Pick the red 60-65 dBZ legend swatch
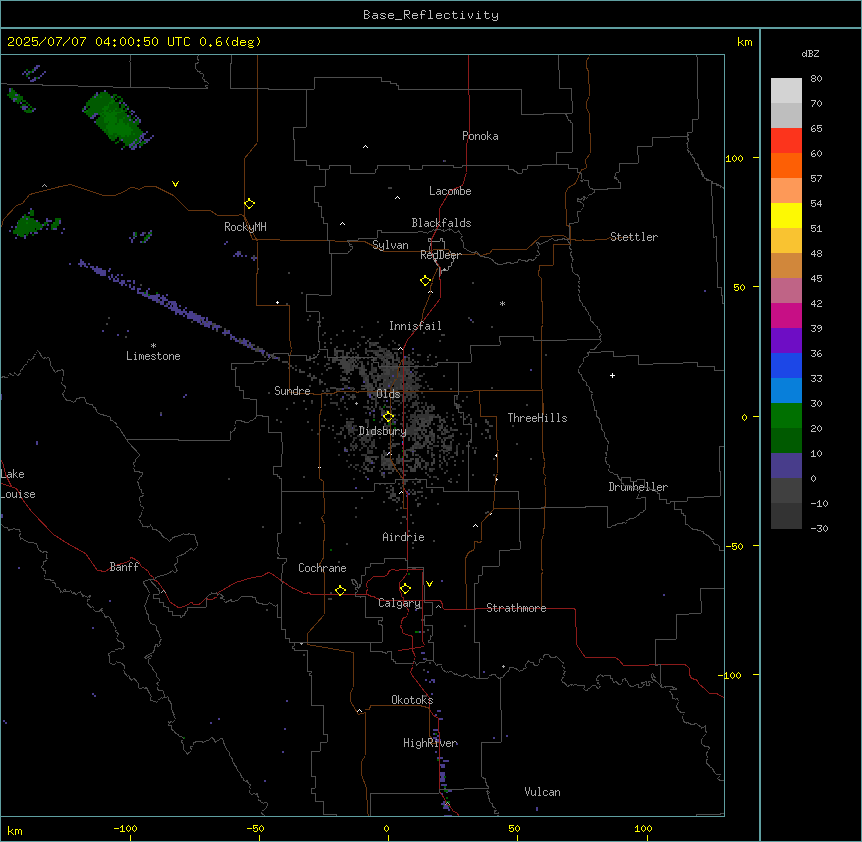This screenshot has width=862, height=842. point(786,141)
